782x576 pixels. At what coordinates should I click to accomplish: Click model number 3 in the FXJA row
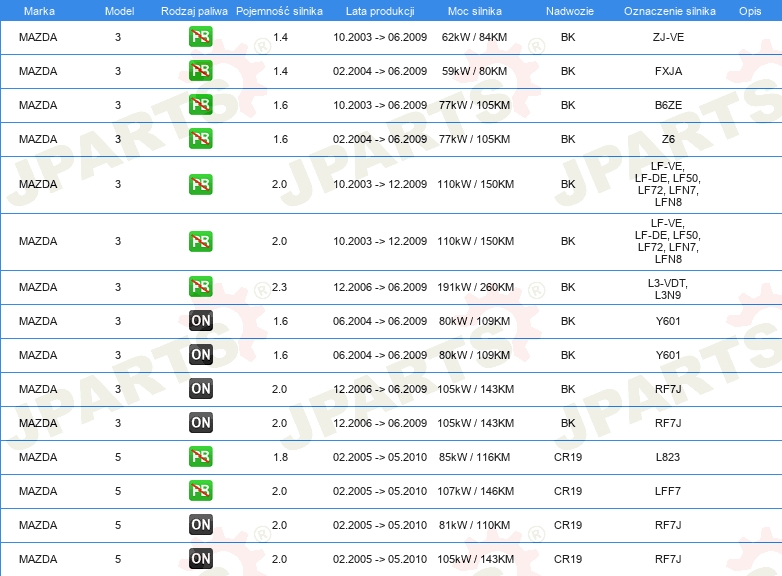118,71
